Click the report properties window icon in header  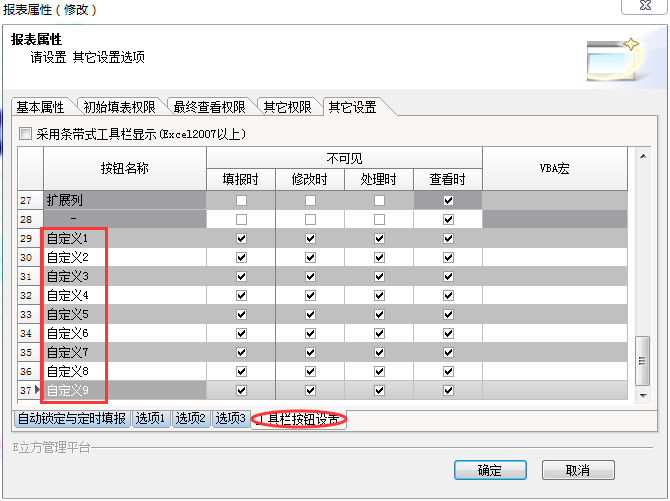[x=612, y=59]
